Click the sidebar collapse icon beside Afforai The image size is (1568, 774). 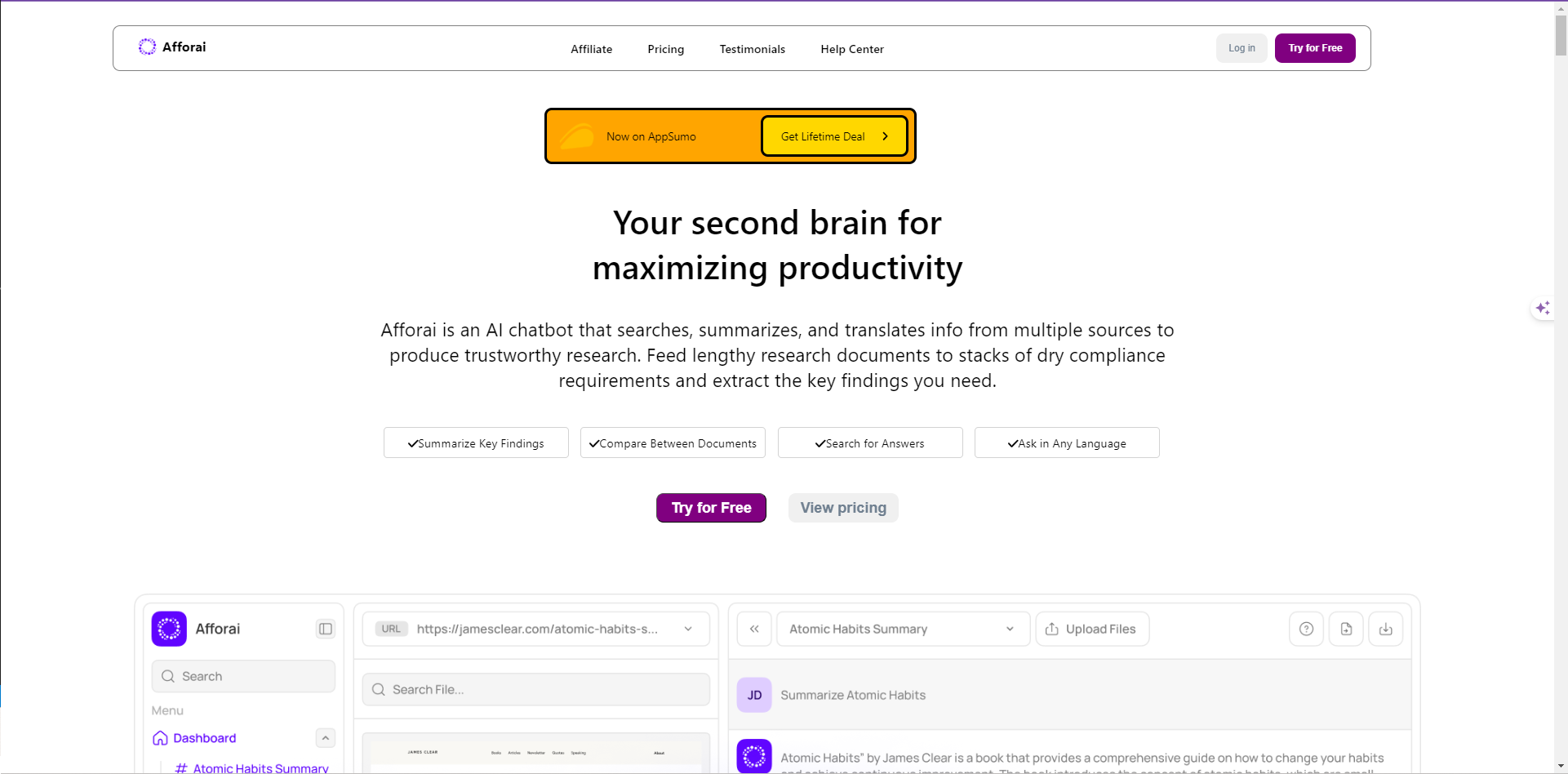(x=326, y=629)
